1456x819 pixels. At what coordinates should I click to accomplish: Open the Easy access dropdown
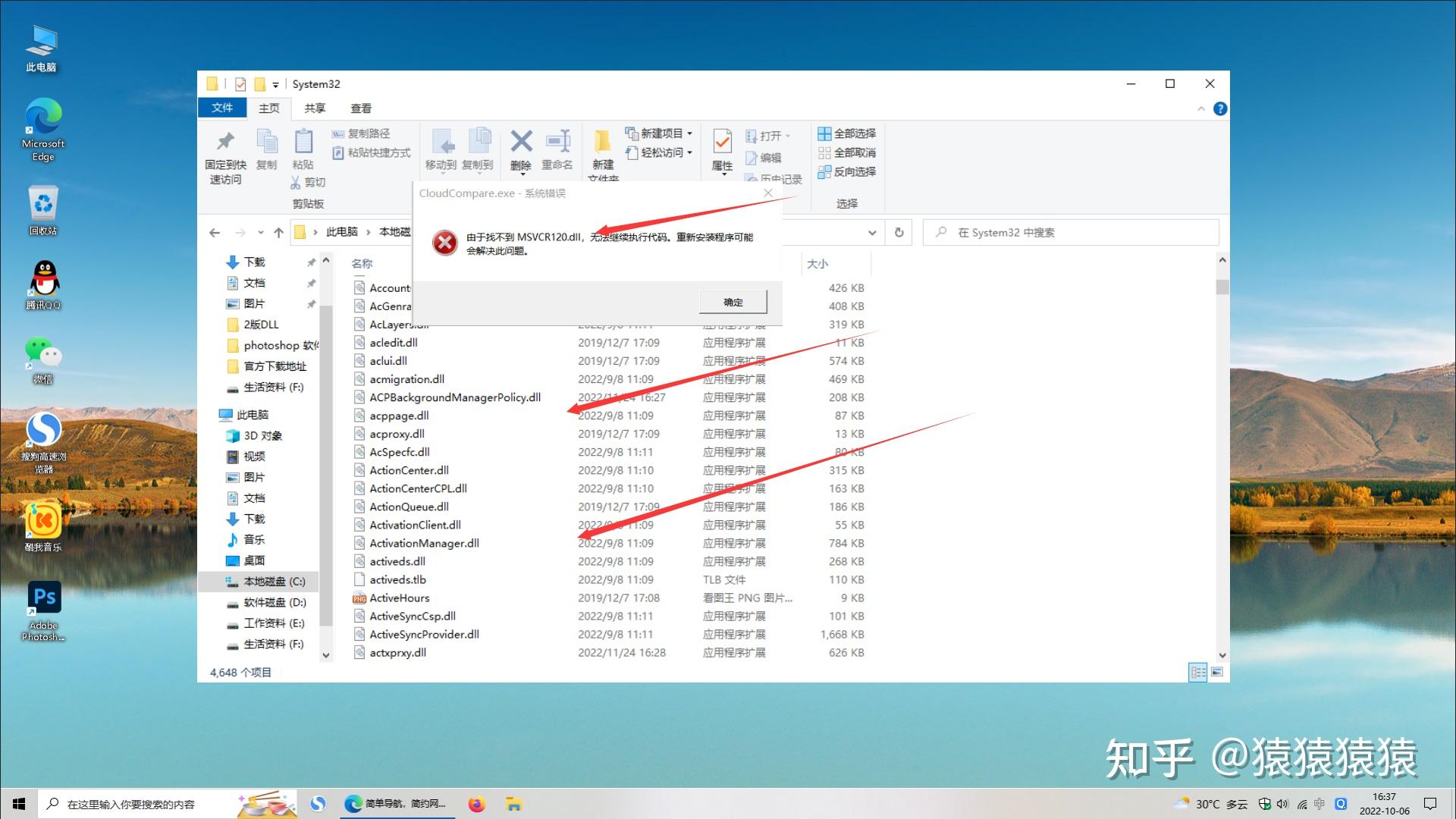pyautogui.click(x=659, y=152)
